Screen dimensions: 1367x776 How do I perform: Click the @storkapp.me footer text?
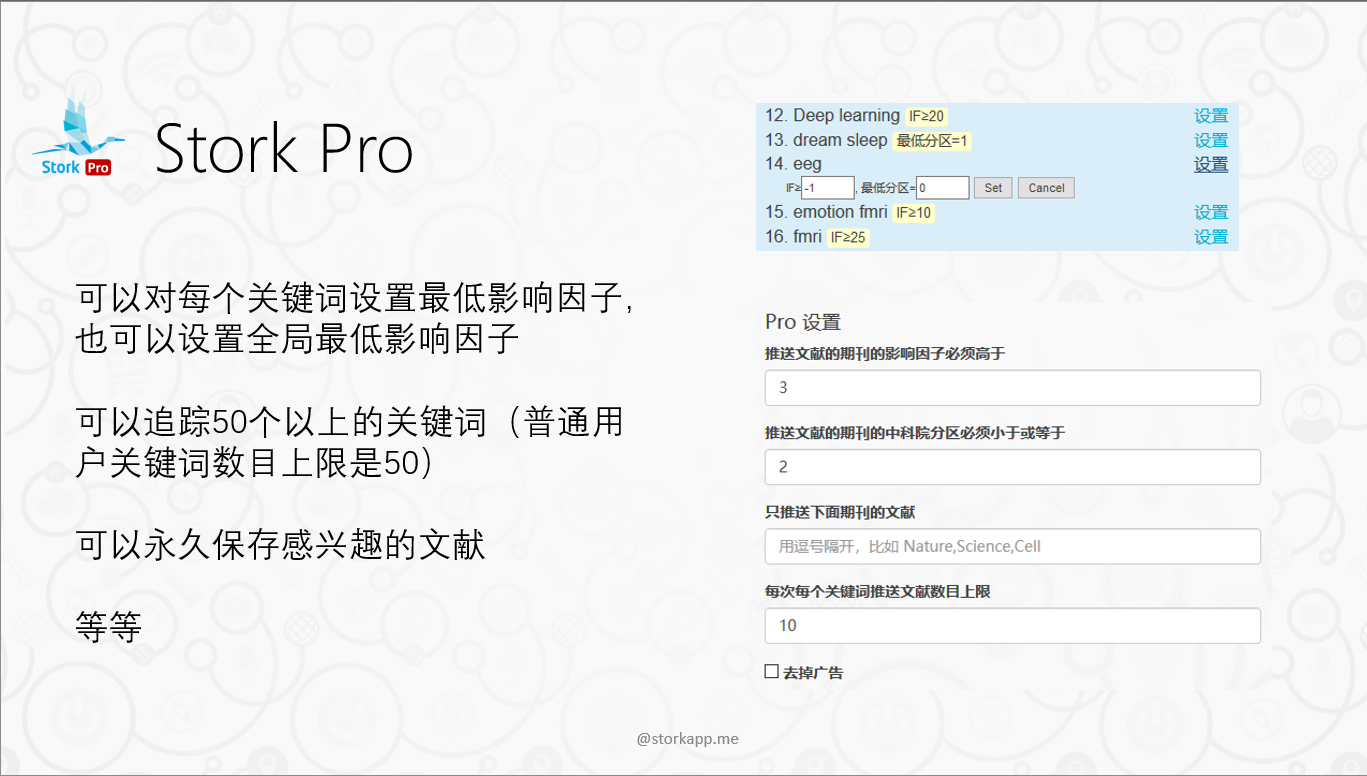688,739
